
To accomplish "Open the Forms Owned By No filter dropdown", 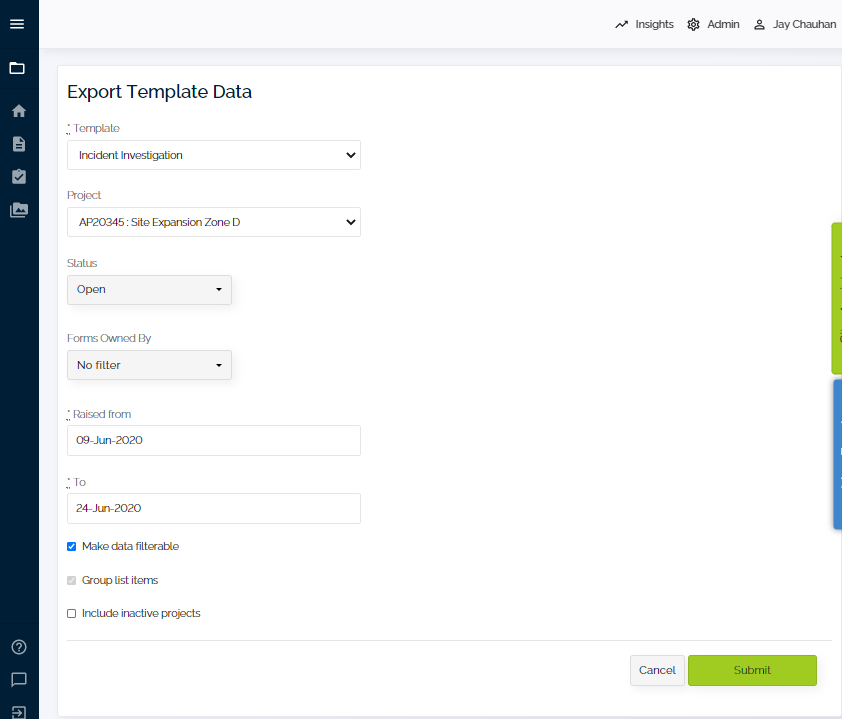I will pyautogui.click(x=149, y=365).
